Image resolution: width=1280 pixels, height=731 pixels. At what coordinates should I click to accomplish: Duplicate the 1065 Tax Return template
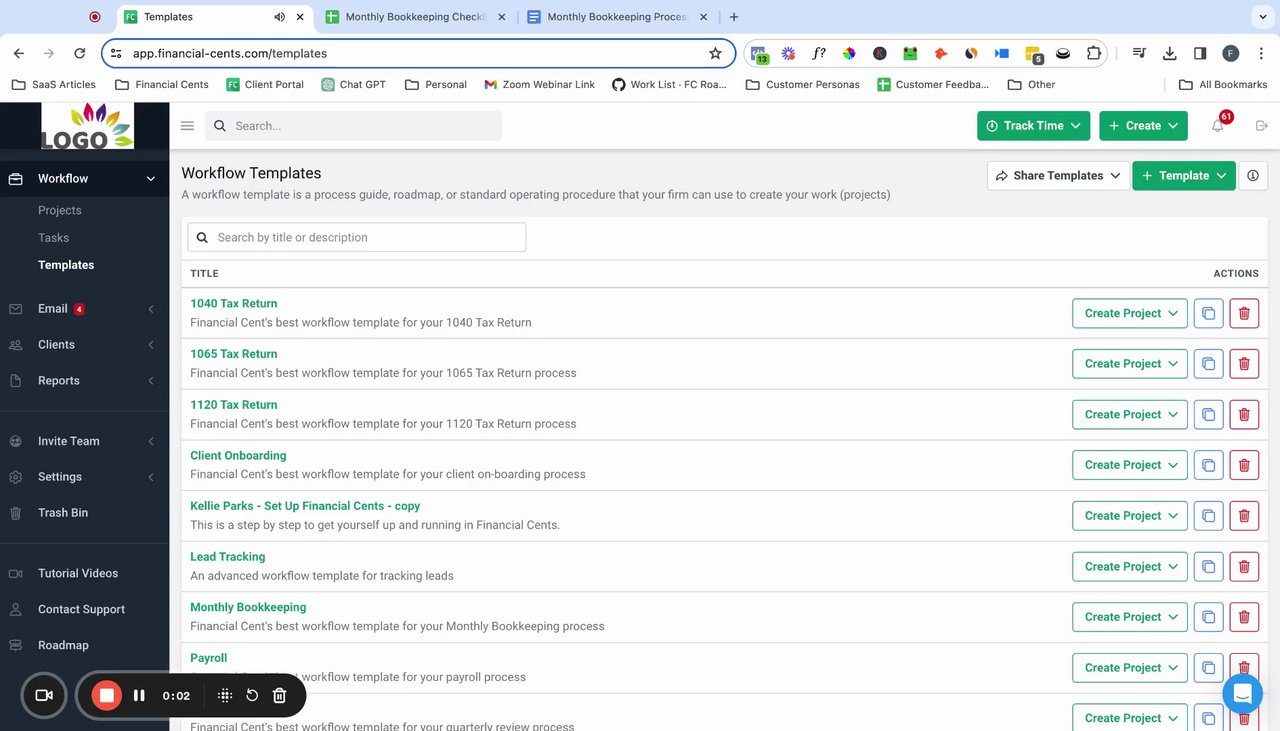tap(1208, 364)
